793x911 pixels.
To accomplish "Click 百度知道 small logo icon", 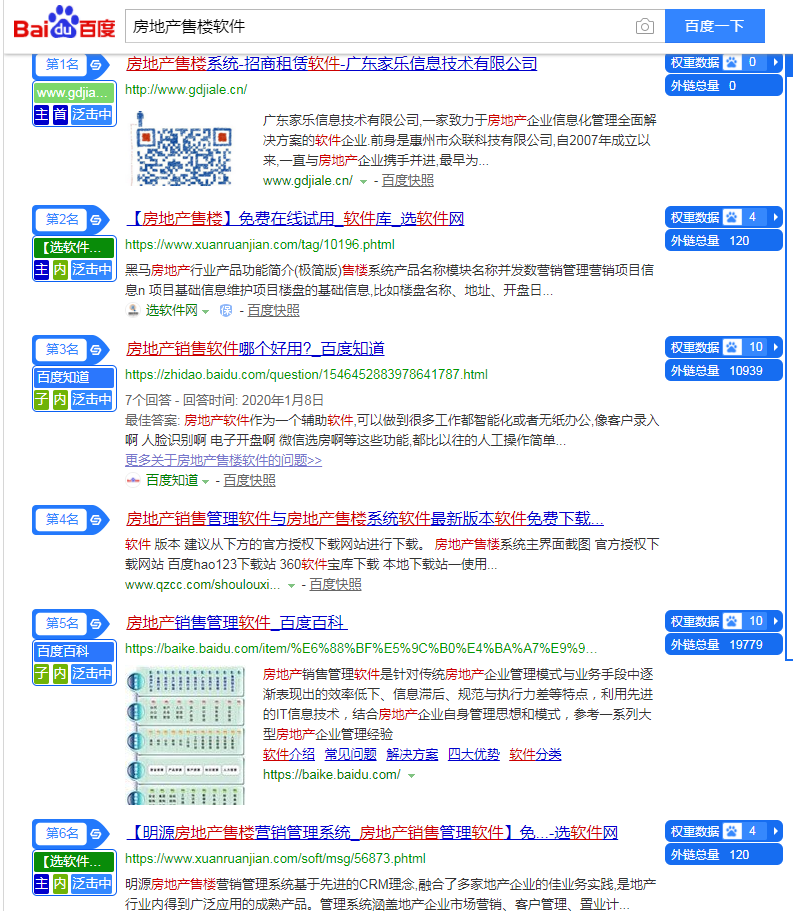I will [x=133, y=480].
